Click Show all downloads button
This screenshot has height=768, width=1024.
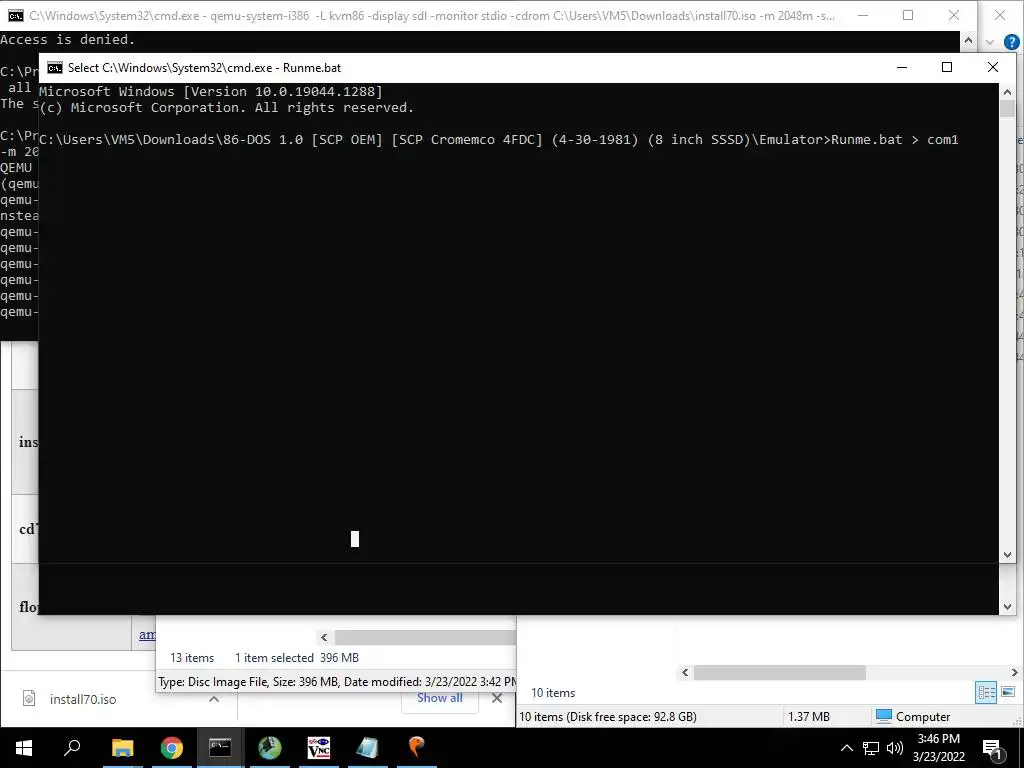[440, 698]
